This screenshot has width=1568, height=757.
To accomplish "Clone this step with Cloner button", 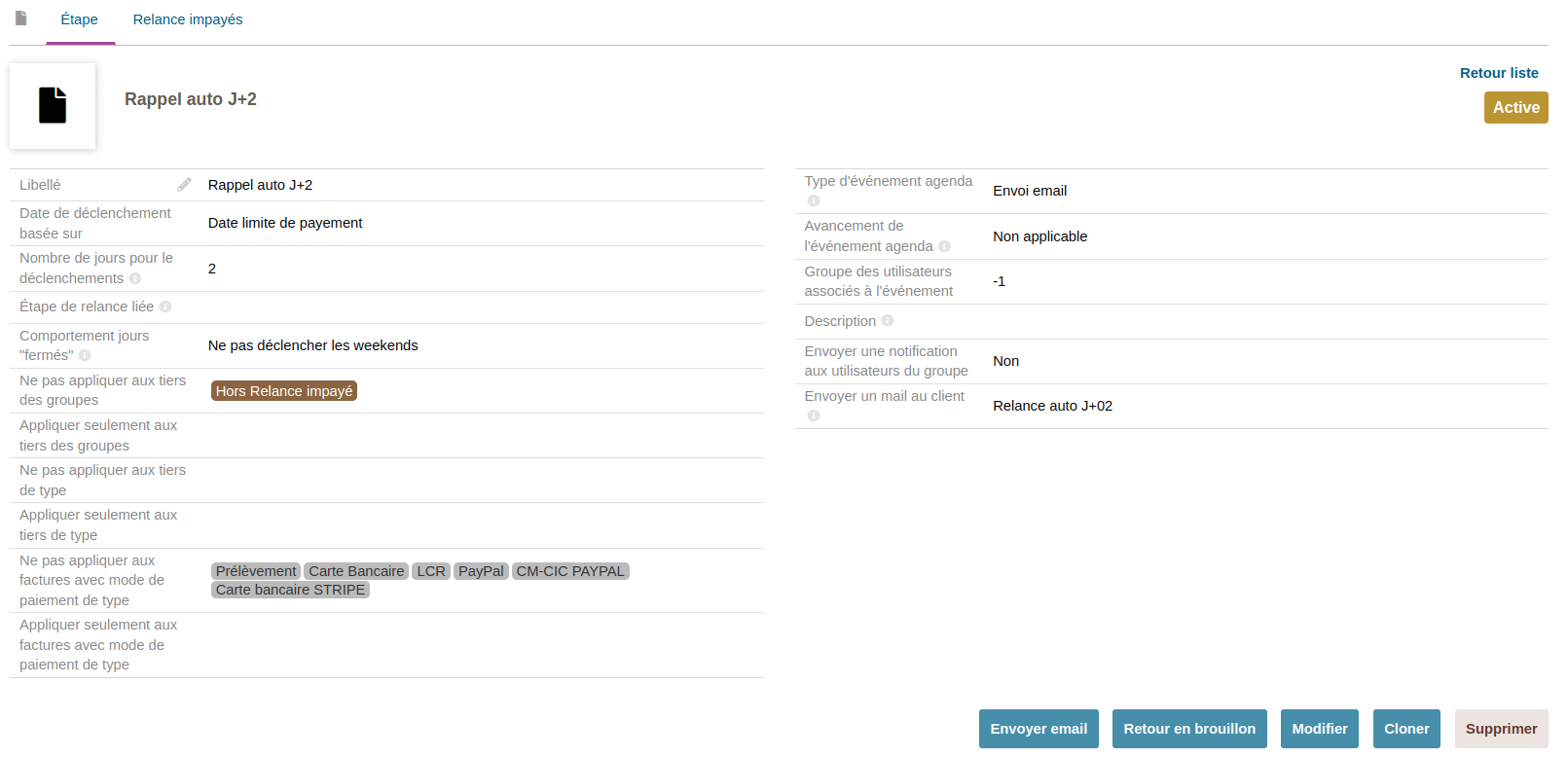I will (1406, 729).
